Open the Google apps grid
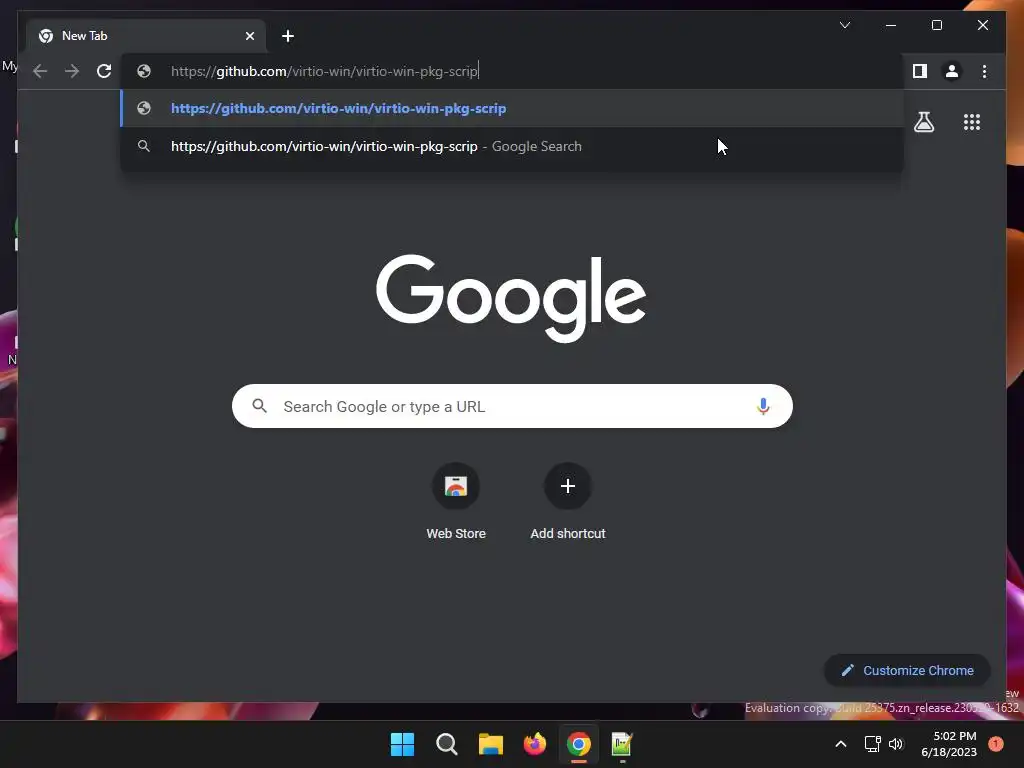Viewport: 1024px width, 768px height. click(x=972, y=122)
